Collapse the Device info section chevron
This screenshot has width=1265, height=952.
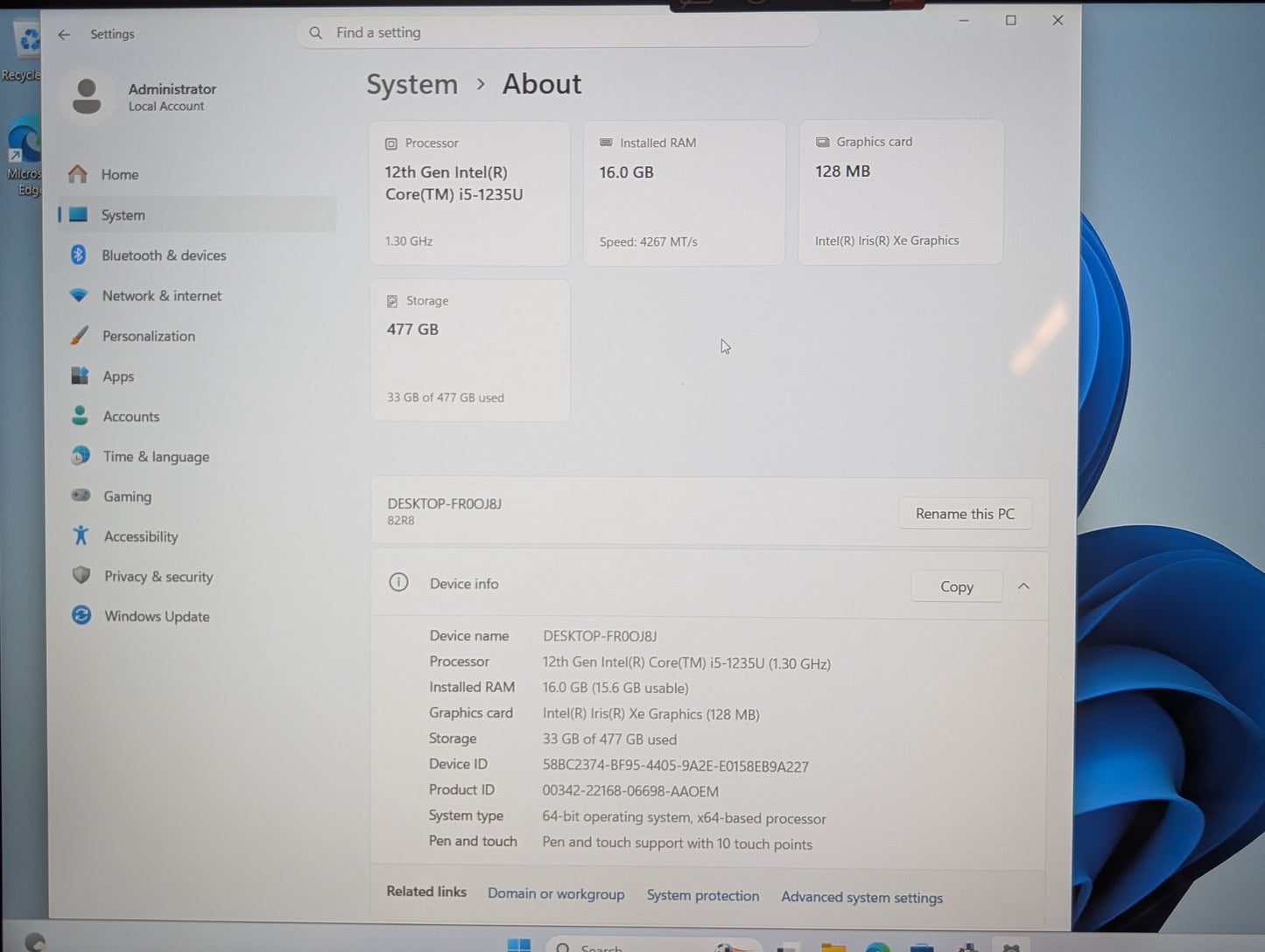[x=1023, y=586]
